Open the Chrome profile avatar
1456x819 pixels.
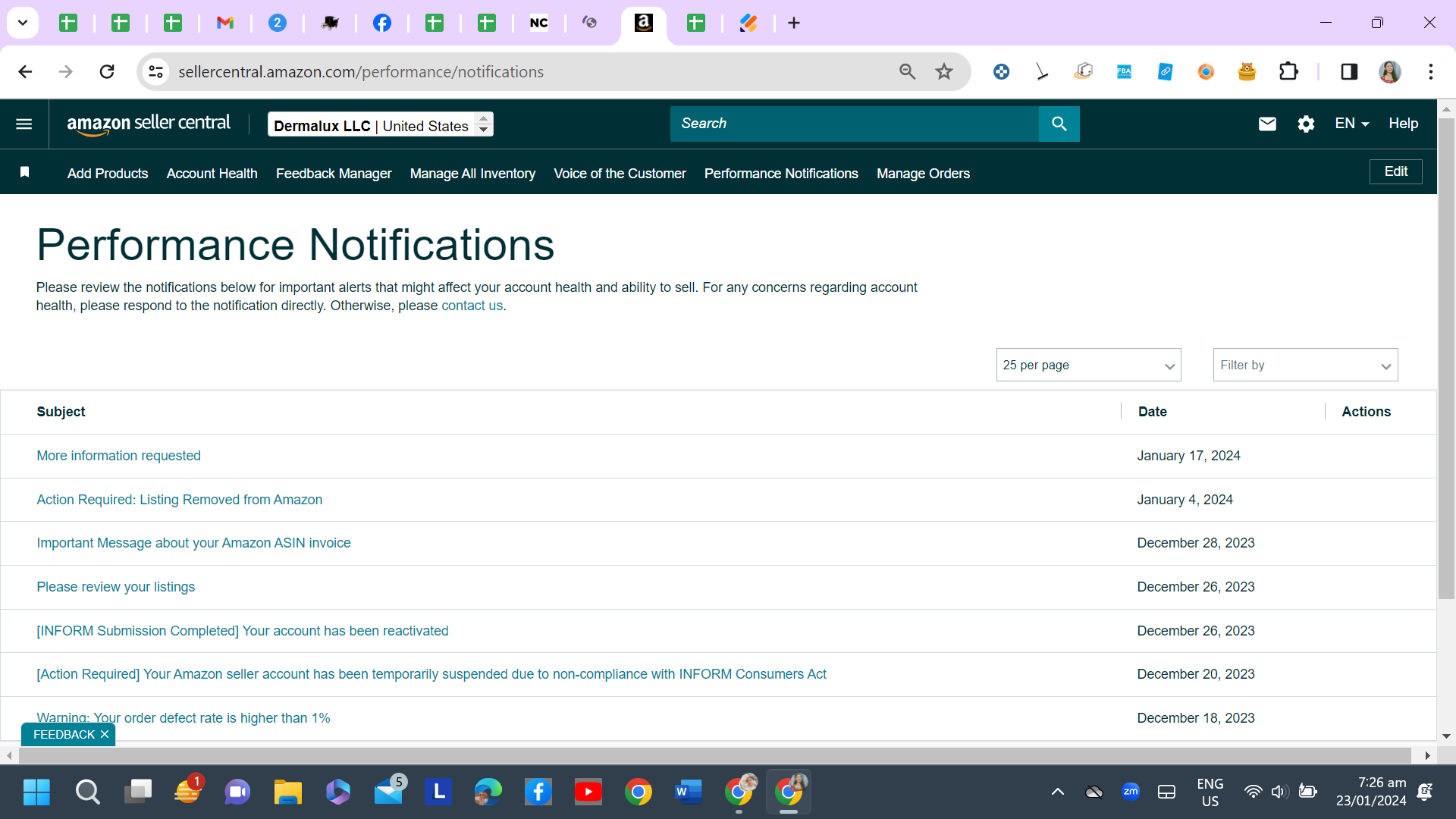[x=1390, y=71]
